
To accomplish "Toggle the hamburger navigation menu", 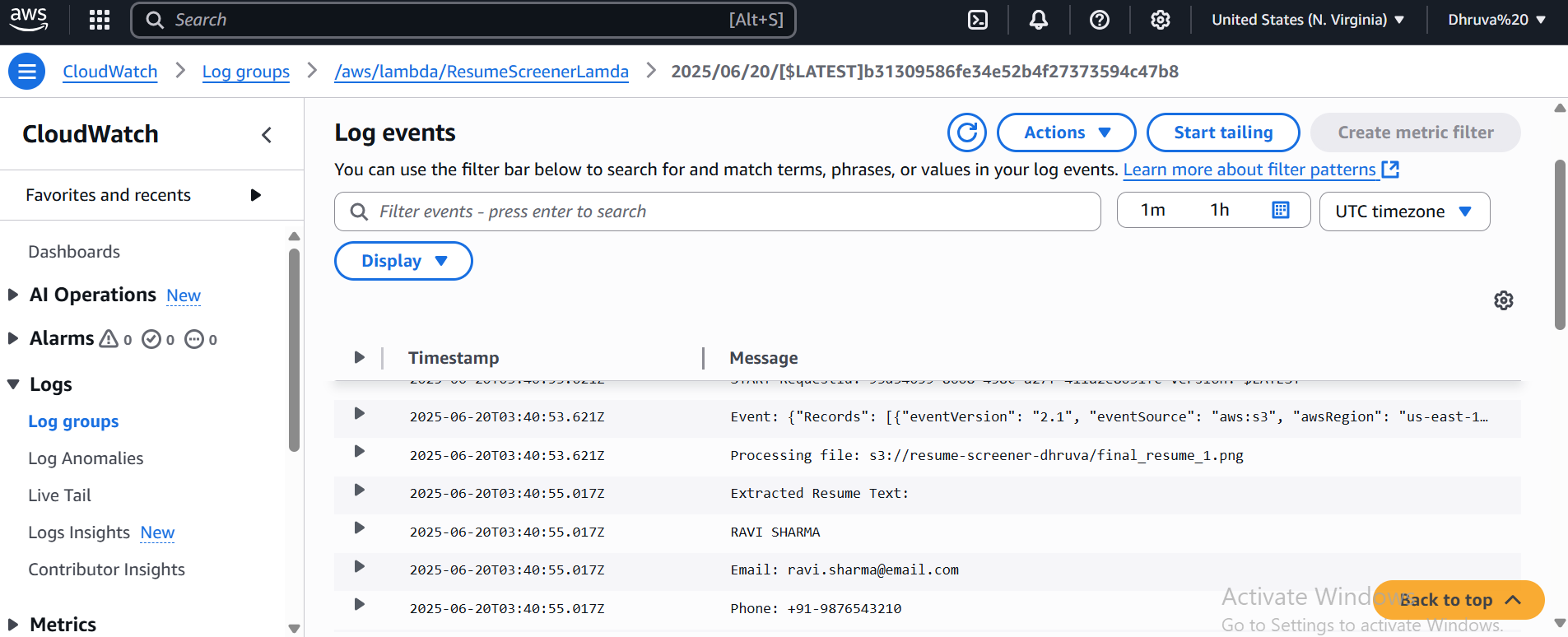I will click(26, 71).
